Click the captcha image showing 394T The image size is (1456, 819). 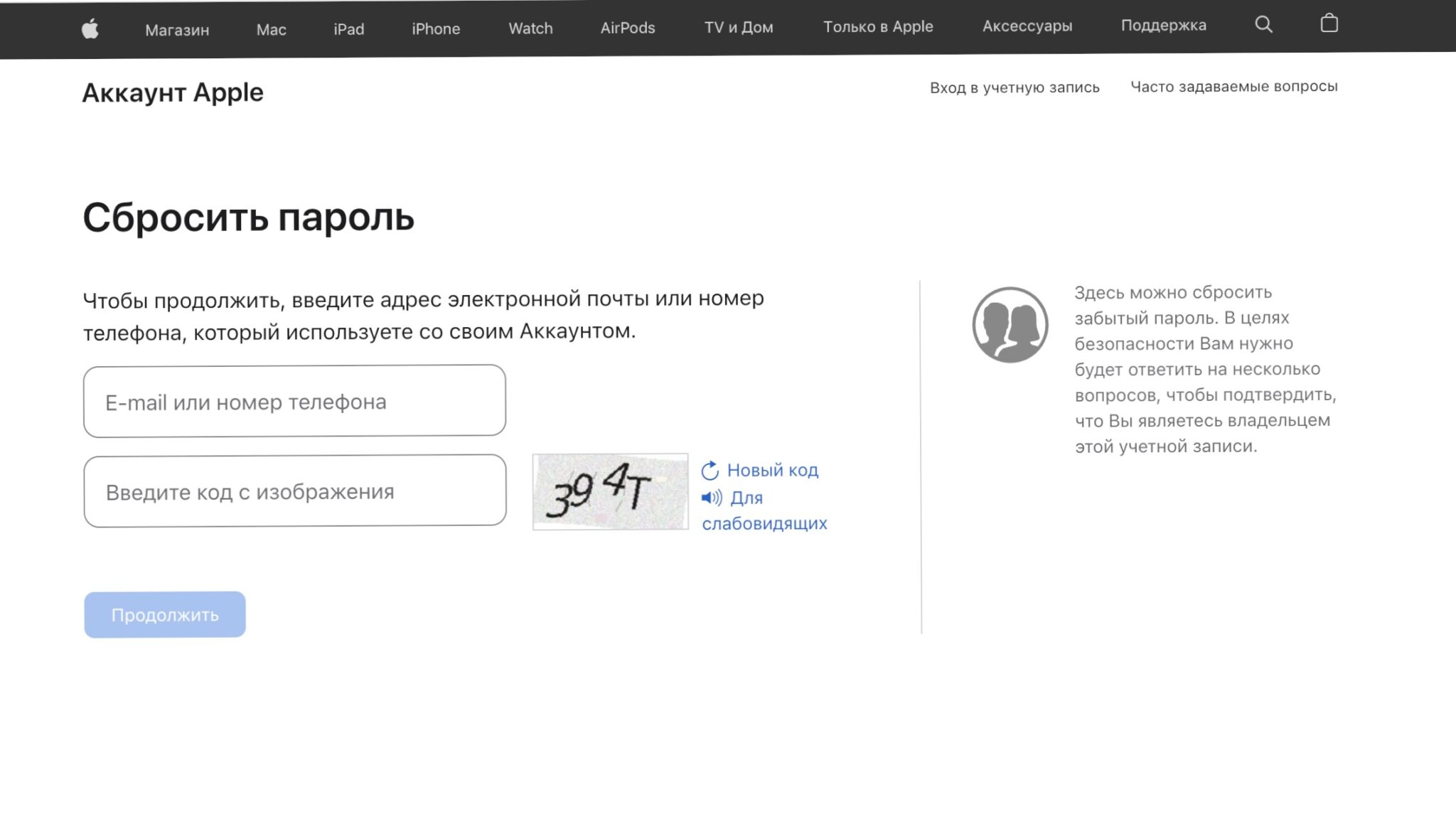coord(611,491)
